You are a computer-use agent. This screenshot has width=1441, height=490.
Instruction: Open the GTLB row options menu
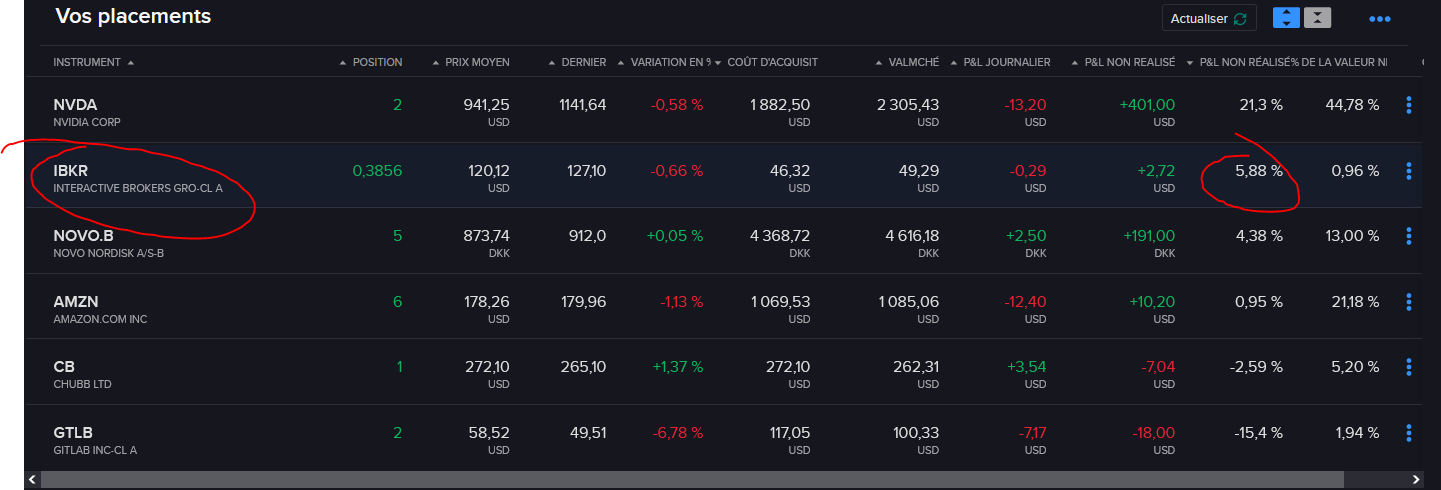click(1409, 433)
